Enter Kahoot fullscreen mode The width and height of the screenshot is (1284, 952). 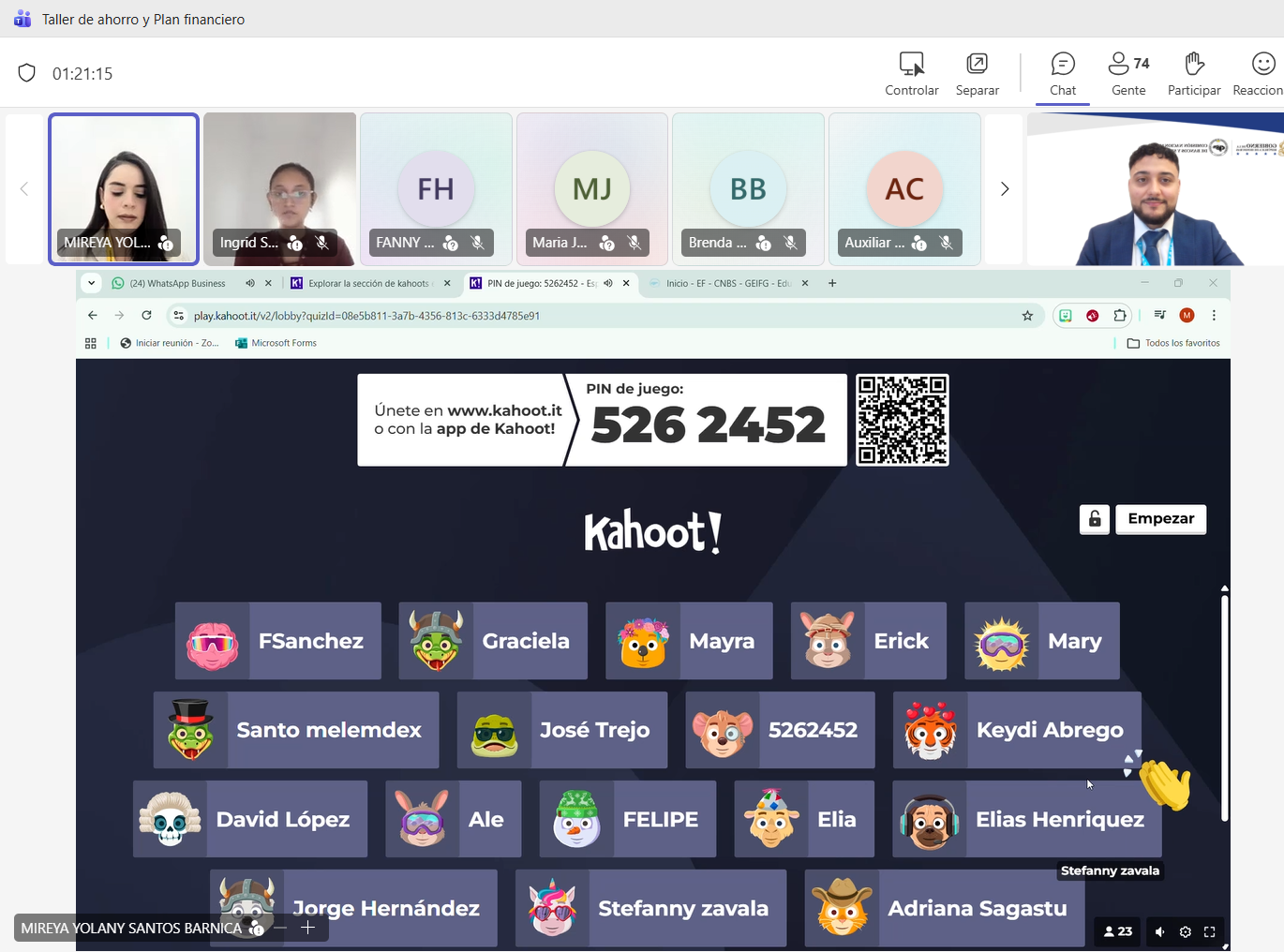(1209, 931)
